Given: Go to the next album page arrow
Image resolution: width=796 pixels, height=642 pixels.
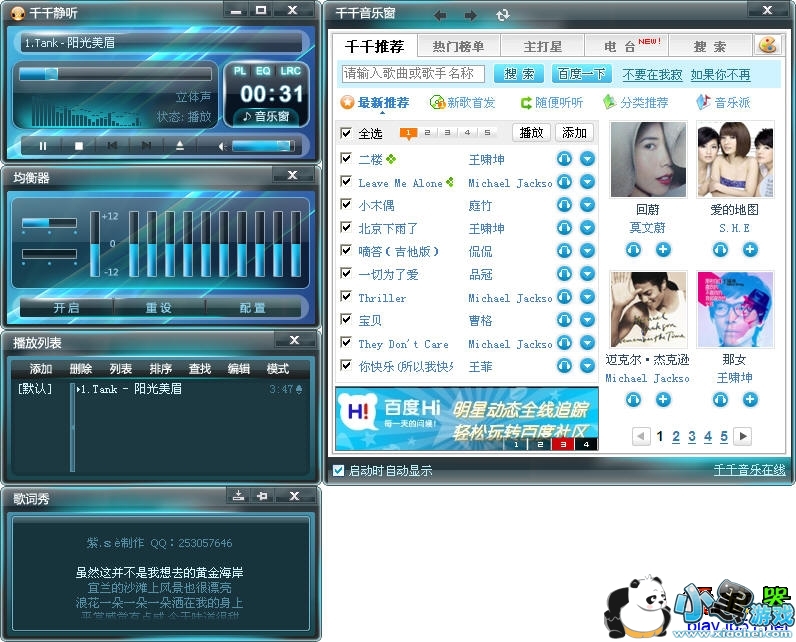Looking at the screenshot, I should pyautogui.click(x=743, y=436).
